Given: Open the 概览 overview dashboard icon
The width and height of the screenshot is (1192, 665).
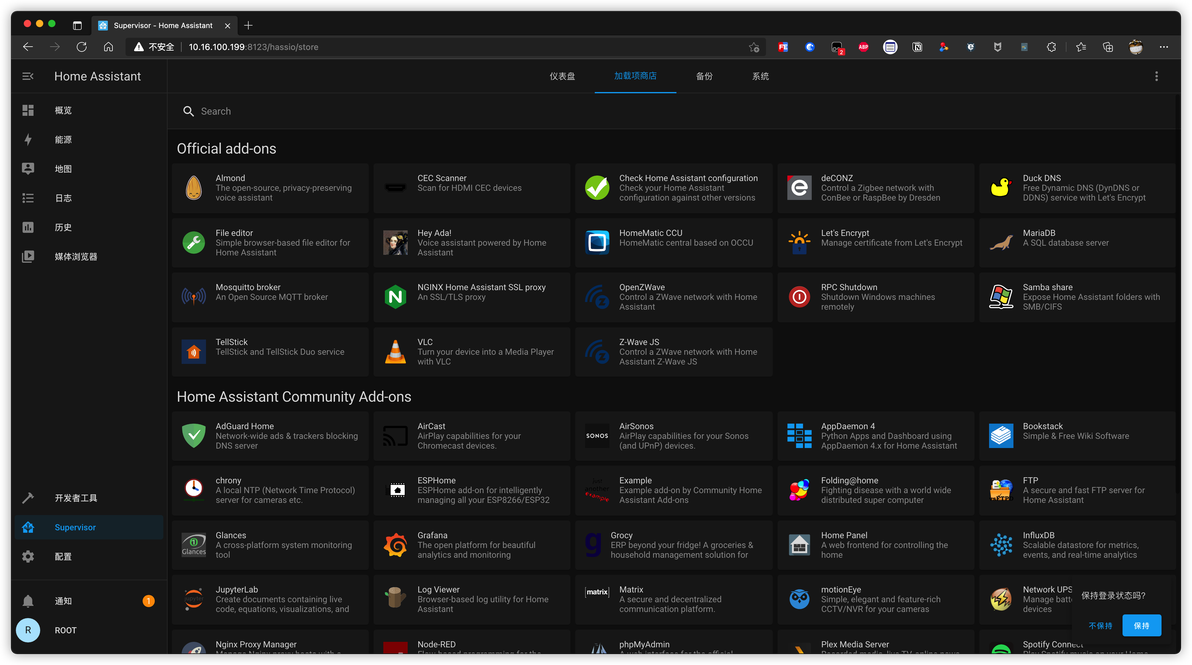Looking at the screenshot, I should (x=28, y=110).
